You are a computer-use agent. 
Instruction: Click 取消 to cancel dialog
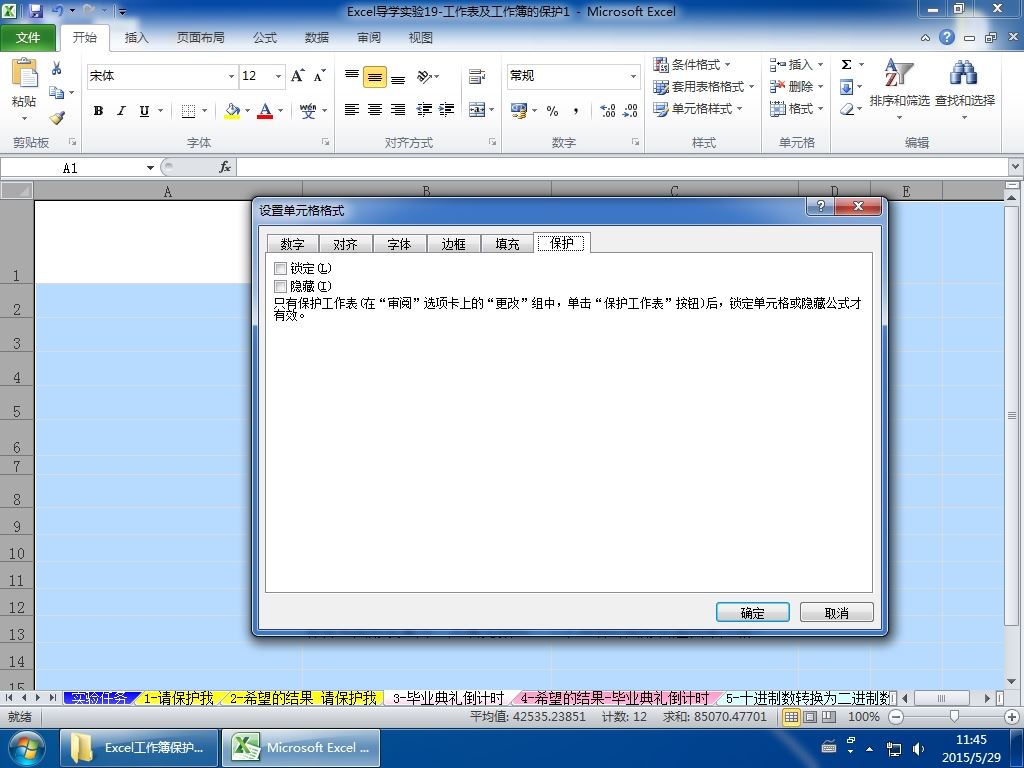837,613
